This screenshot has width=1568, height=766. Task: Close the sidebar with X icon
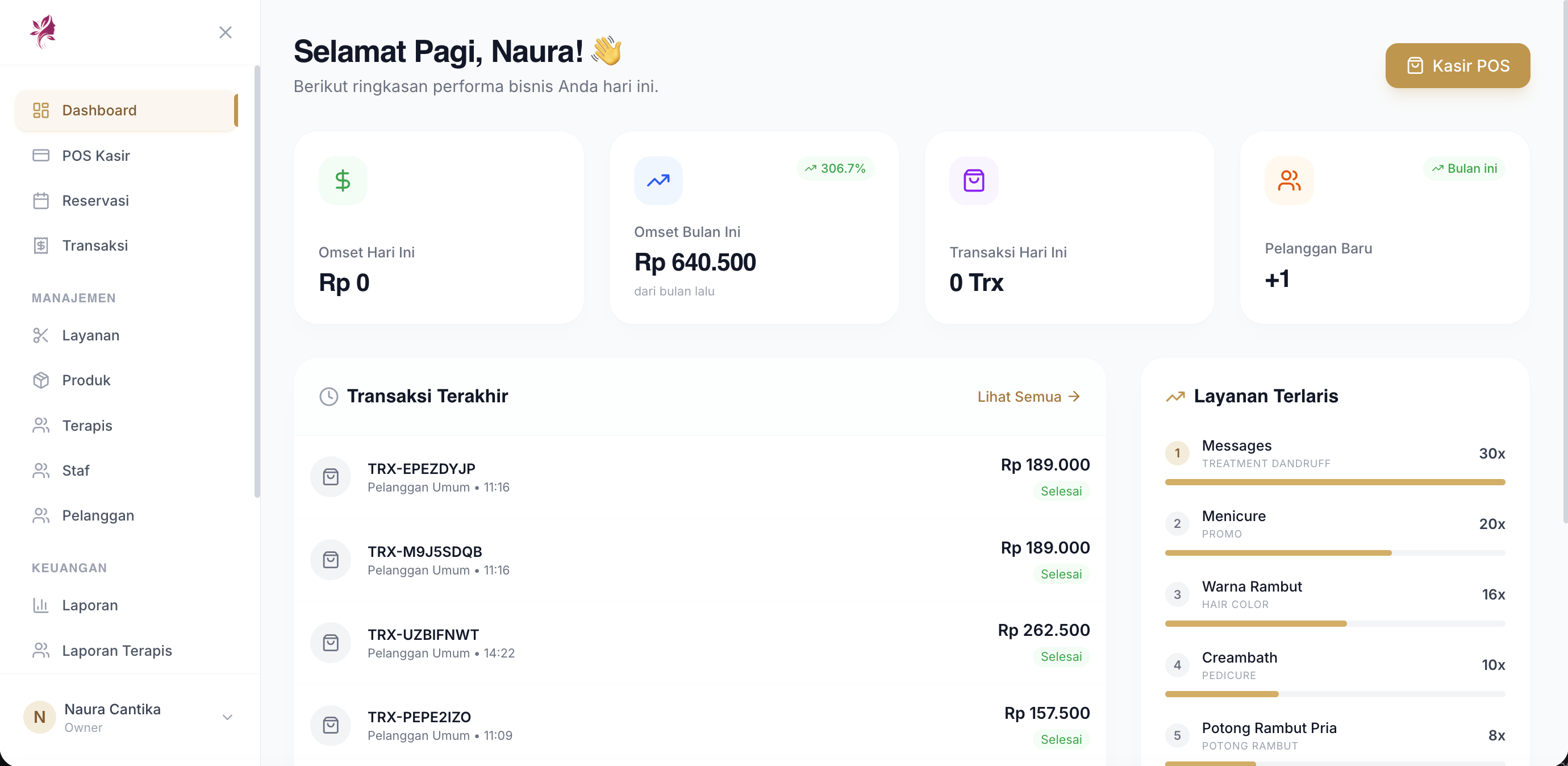225,32
